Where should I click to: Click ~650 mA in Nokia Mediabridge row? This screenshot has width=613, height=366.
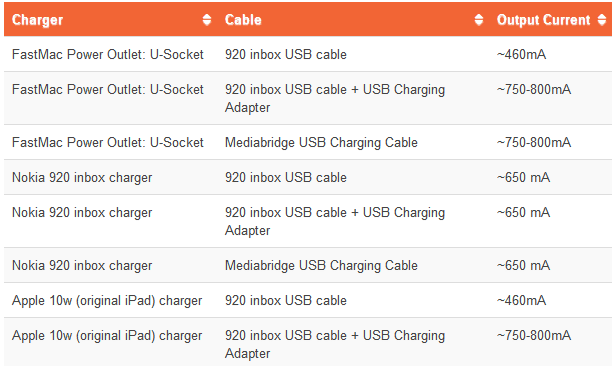click(523, 266)
